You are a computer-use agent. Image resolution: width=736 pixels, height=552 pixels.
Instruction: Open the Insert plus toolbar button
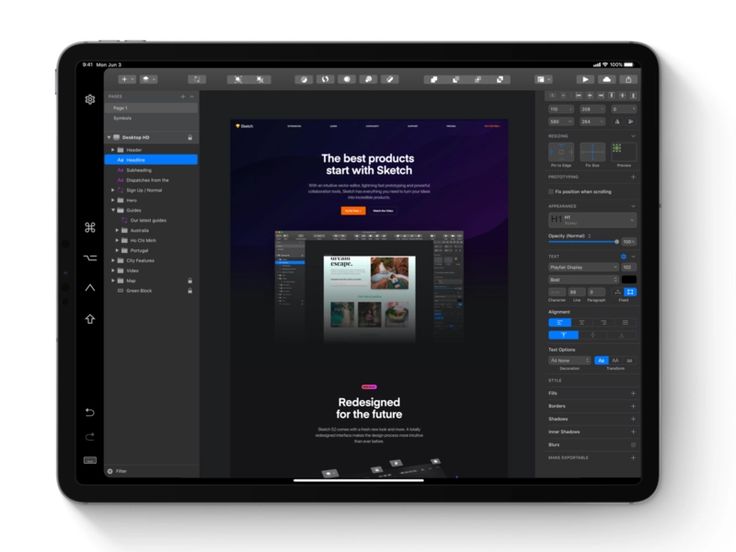(x=127, y=79)
